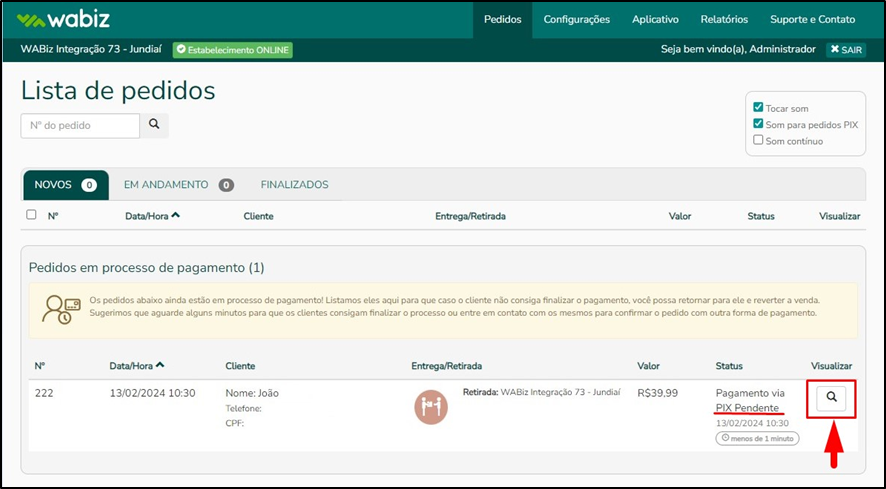Click the payment process info icon
Viewport: 886px width, 489px height.
point(62,309)
